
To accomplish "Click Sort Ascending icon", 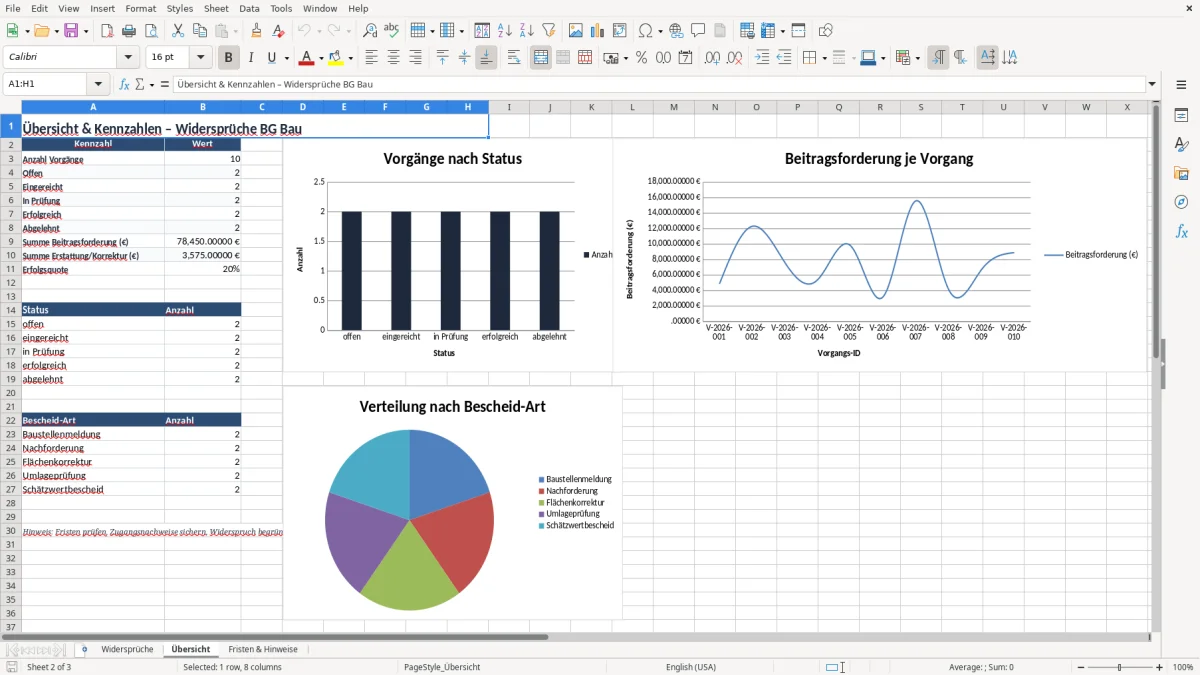I will pos(505,31).
